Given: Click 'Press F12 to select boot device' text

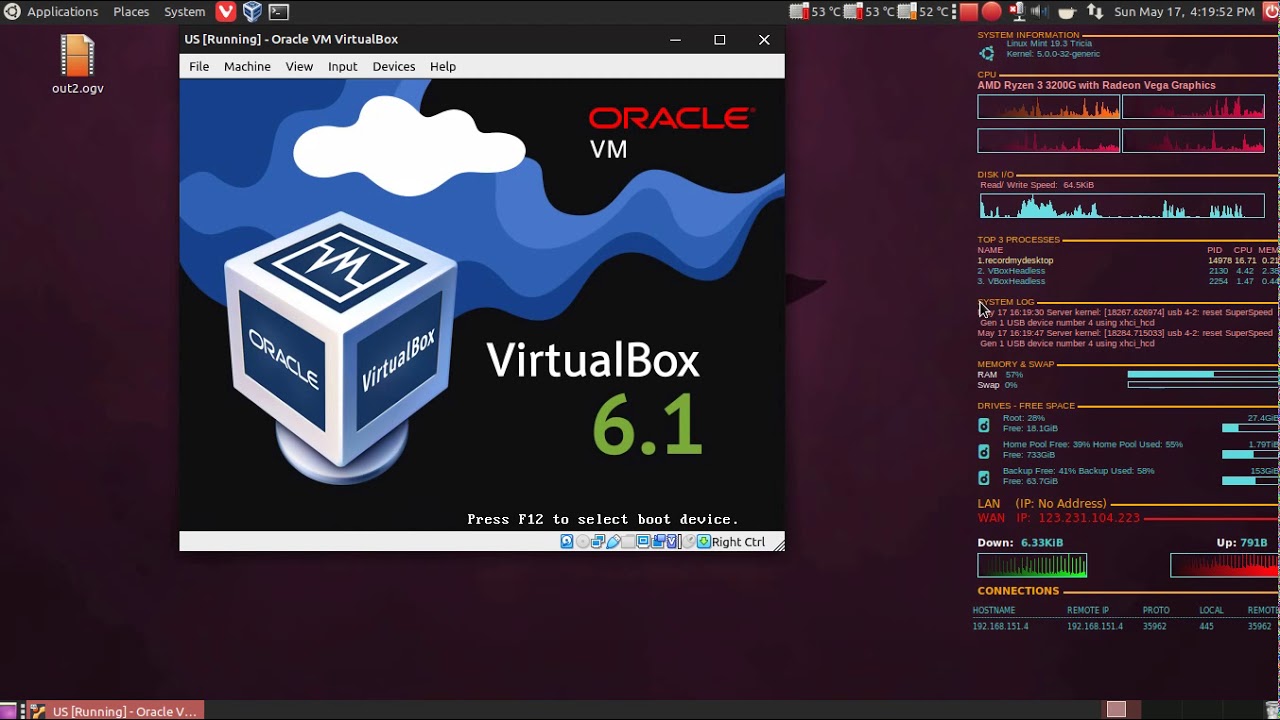Looking at the screenshot, I should (x=603, y=519).
